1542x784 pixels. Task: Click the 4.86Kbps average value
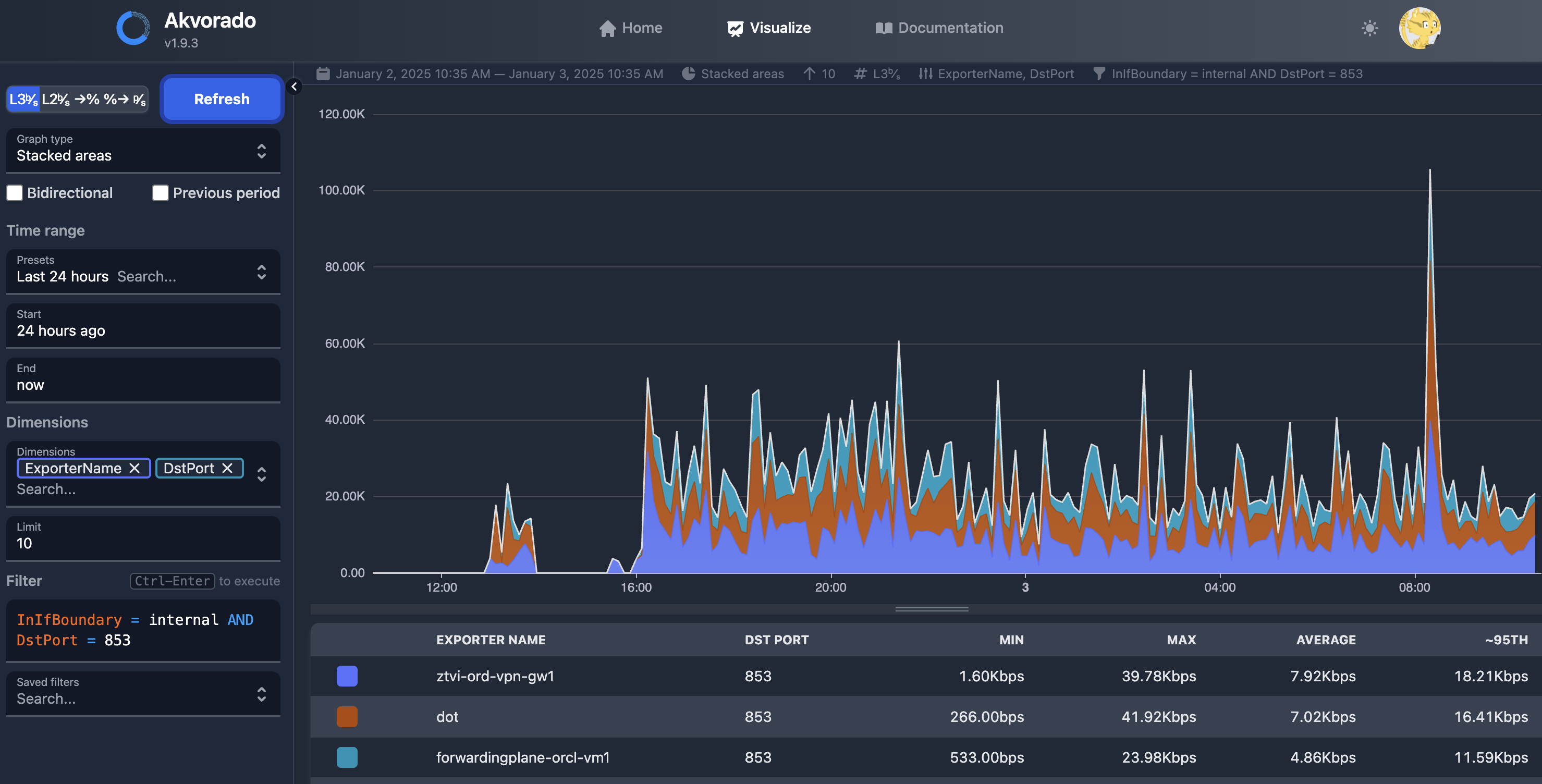[x=1323, y=757]
